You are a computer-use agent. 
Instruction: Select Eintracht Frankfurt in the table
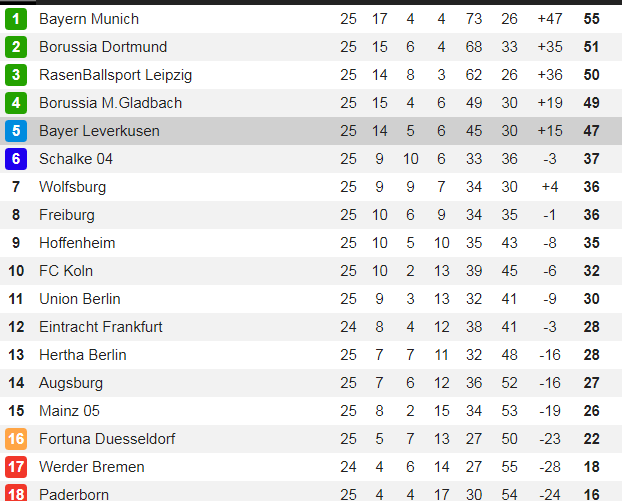[x=100, y=327]
